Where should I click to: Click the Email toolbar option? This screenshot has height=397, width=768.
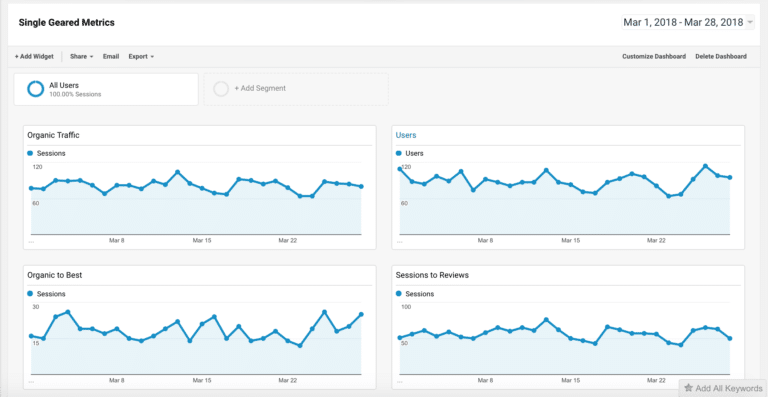111,56
